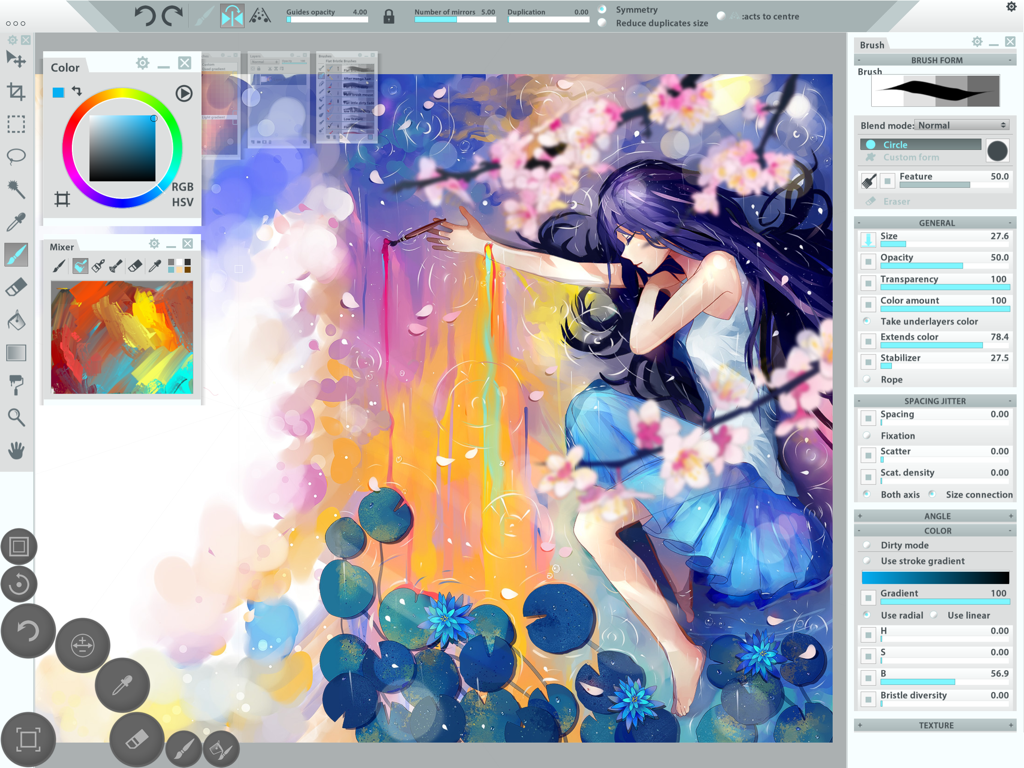Click the blue color swatch in the Color panel
This screenshot has width=1024, height=768.
tap(57, 92)
